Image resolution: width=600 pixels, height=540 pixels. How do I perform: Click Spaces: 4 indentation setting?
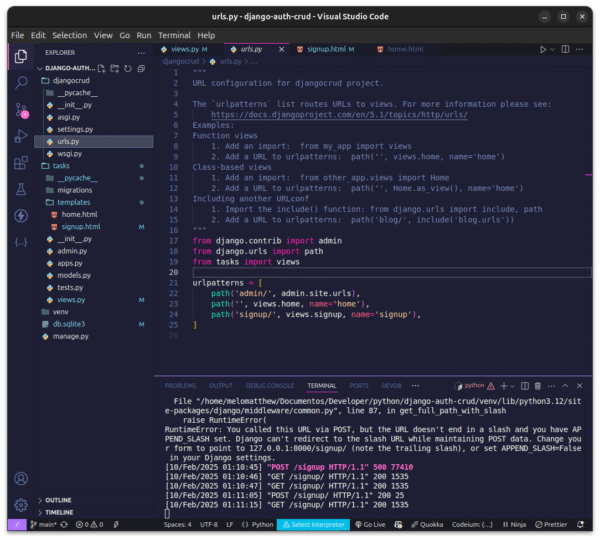pyautogui.click(x=178, y=524)
